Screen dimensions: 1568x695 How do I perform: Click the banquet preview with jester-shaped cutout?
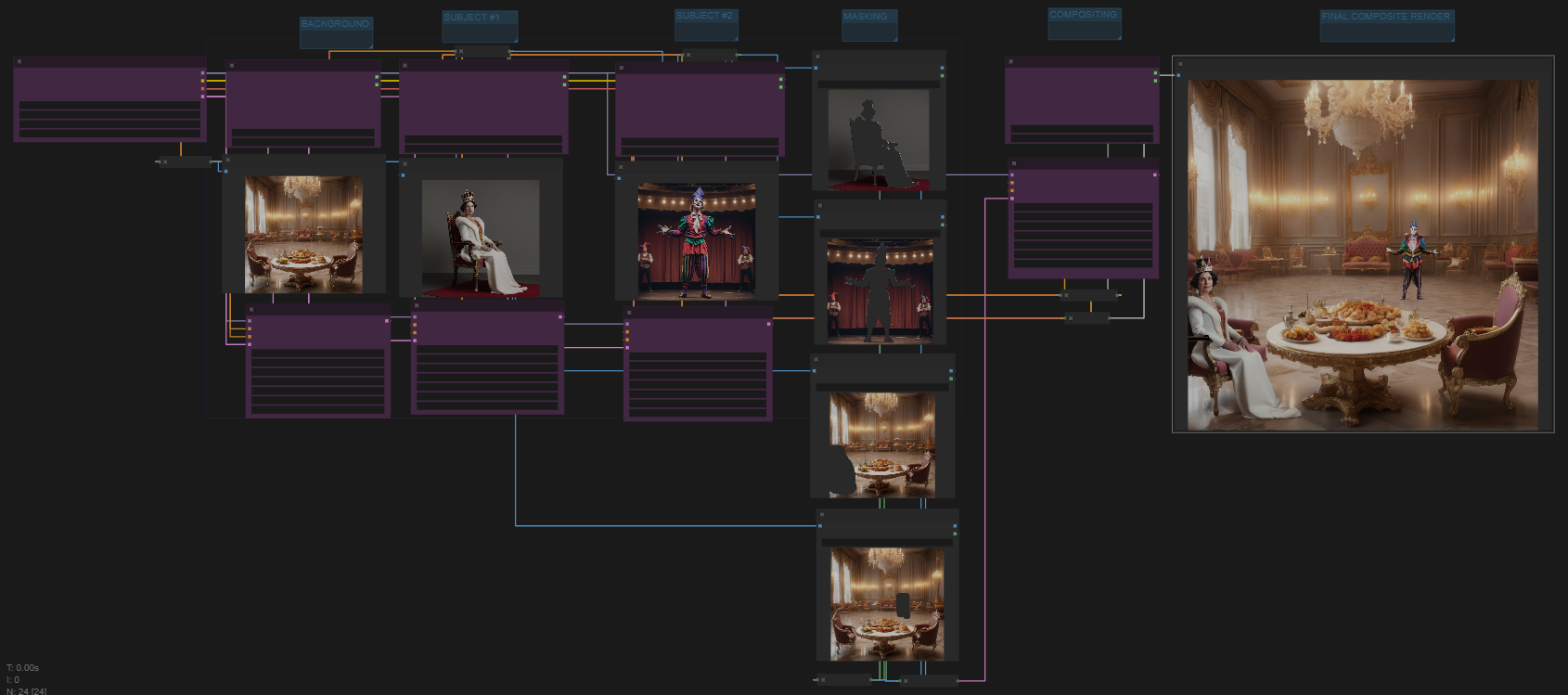(887, 603)
